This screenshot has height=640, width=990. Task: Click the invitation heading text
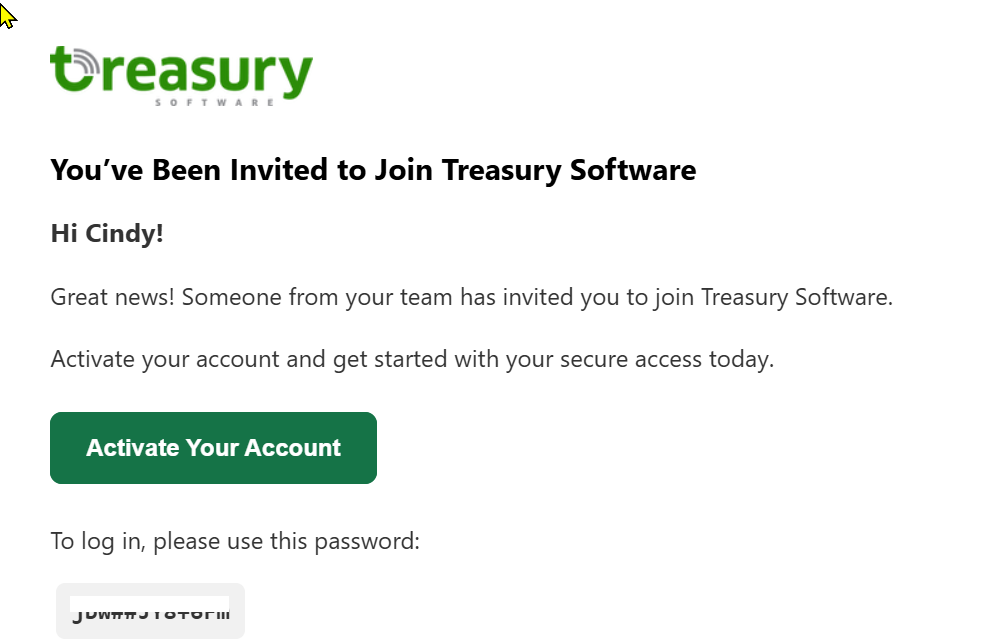coord(373,170)
